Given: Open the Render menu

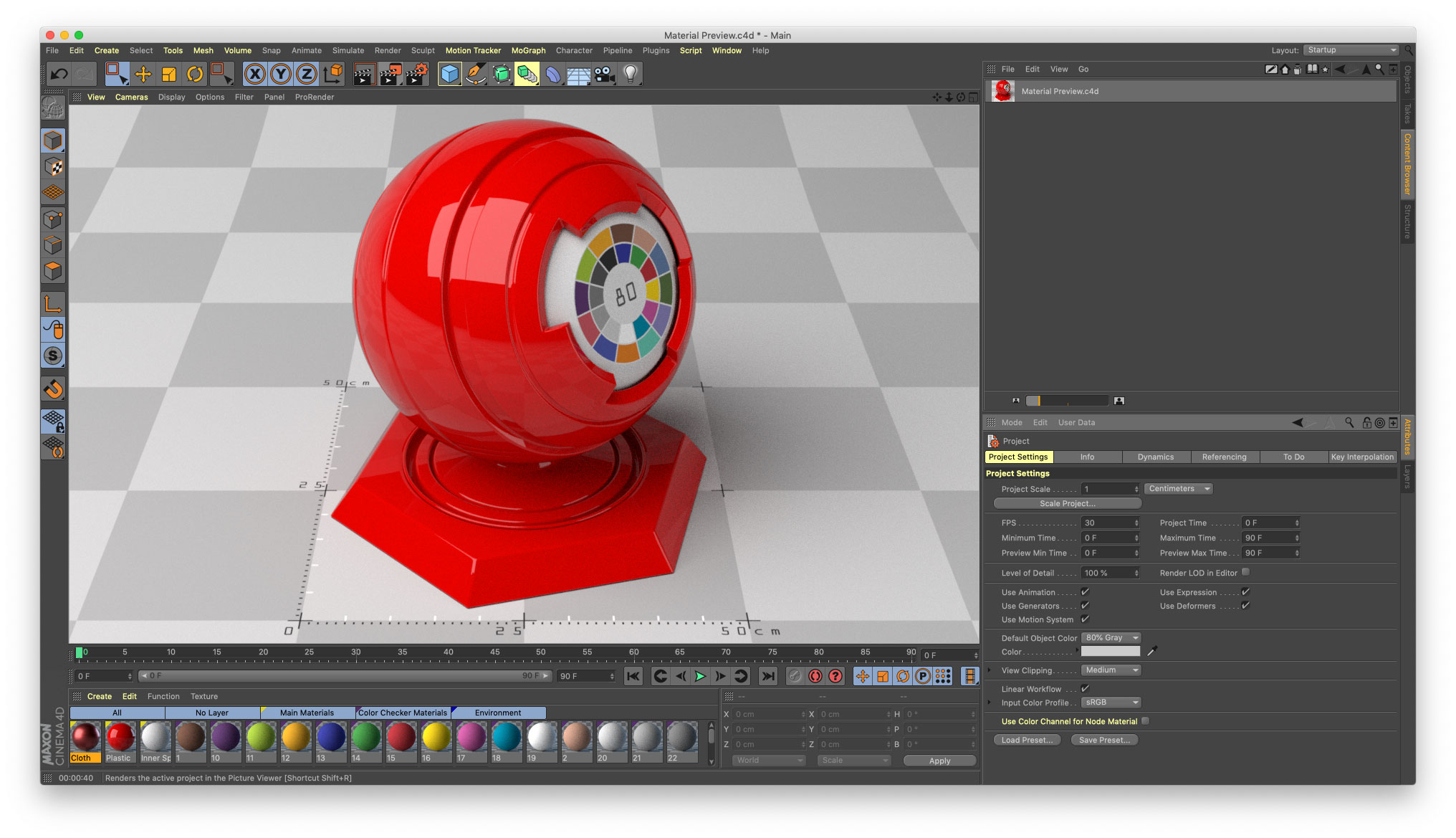Looking at the screenshot, I should pyautogui.click(x=388, y=51).
